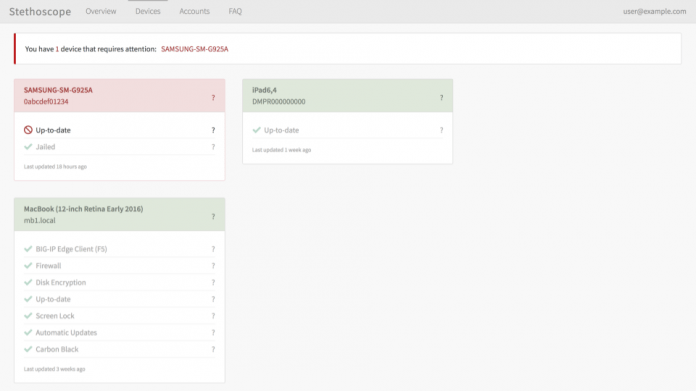The width and height of the screenshot is (696, 391).
Task: Select the Devices navigation tab
Action: tap(148, 11)
